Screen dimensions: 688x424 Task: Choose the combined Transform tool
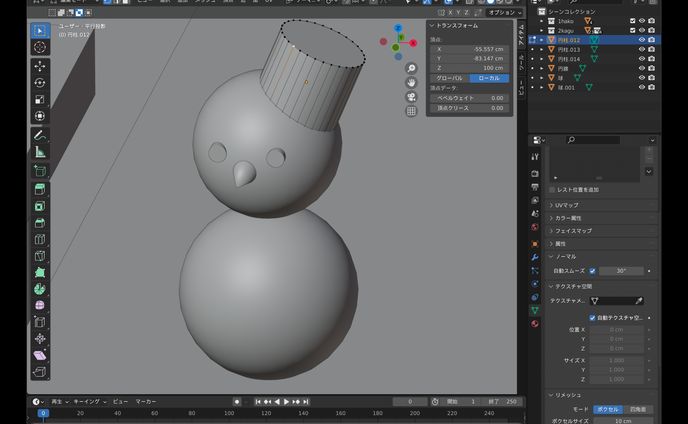click(40, 116)
